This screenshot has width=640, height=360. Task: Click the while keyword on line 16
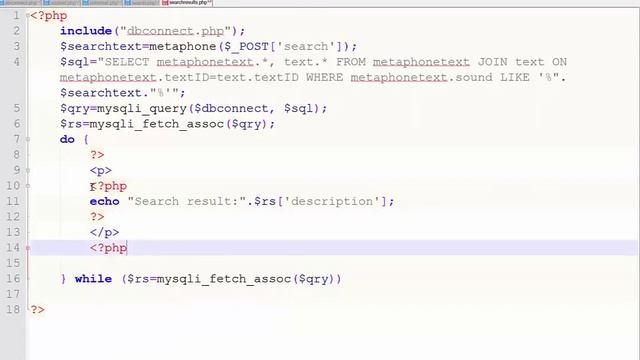pos(93,279)
